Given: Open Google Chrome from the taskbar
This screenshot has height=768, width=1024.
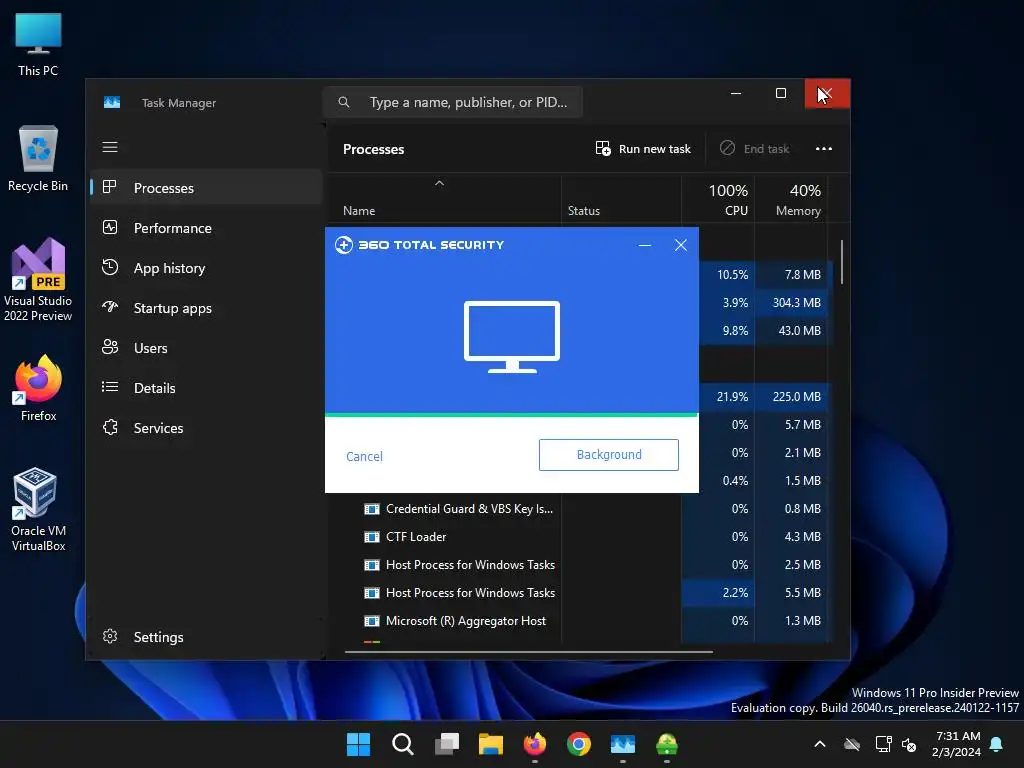Looking at the screenshot, I should click(579, 744).
